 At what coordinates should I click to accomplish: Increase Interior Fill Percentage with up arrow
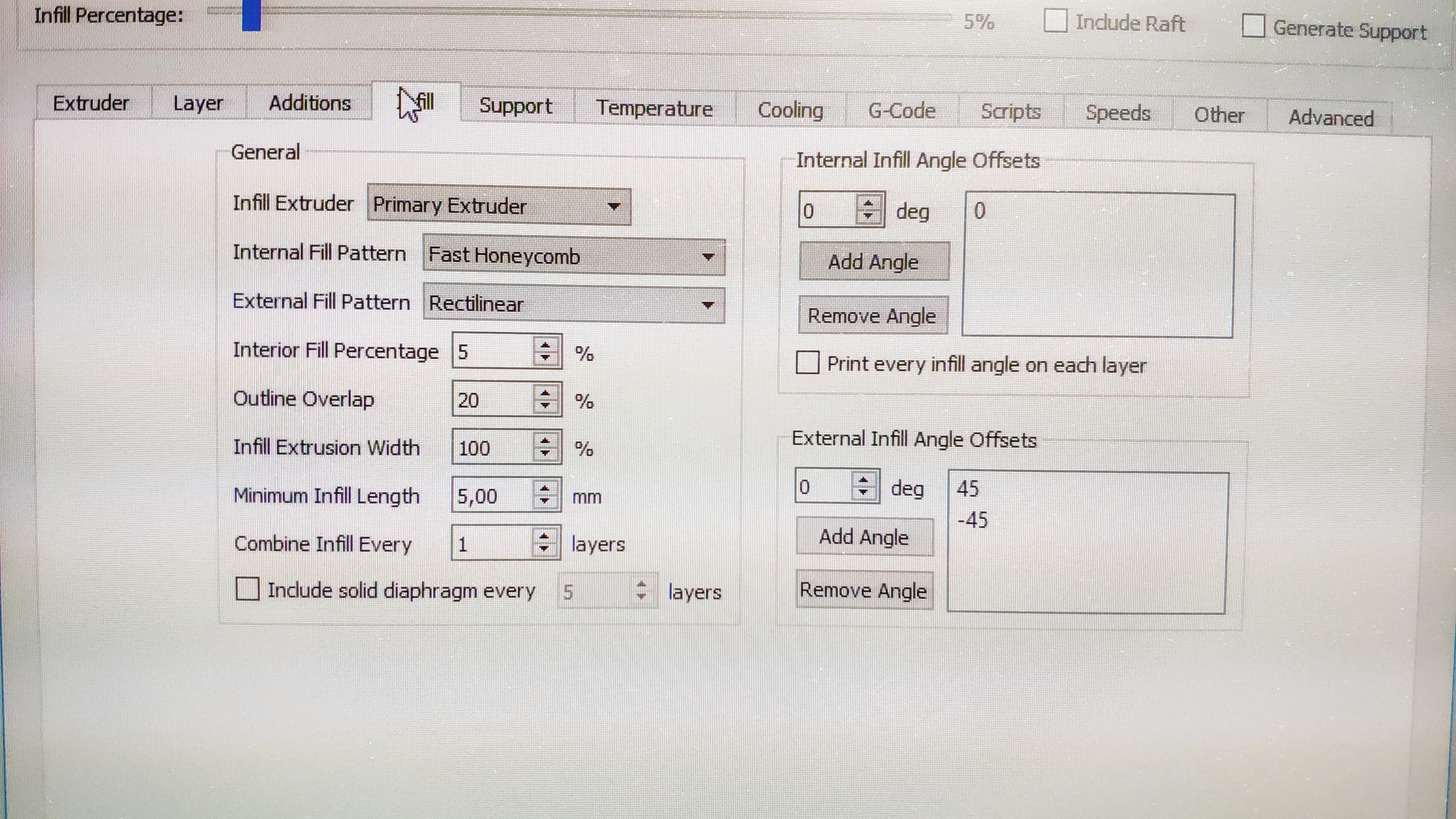(x=545, y=345)
